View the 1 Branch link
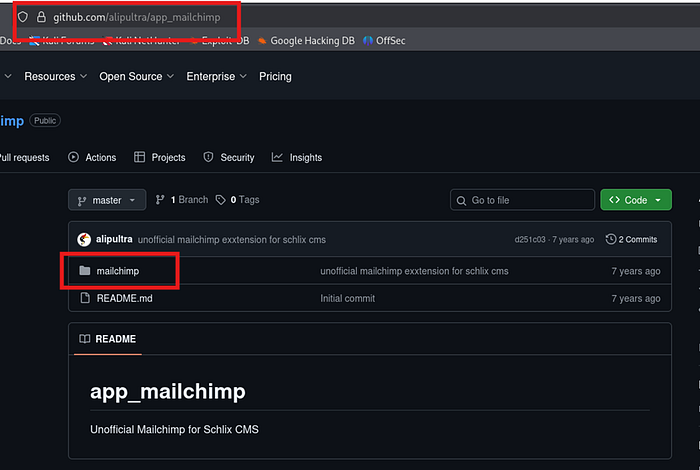The height and width of the screenshot is (470, 700). 182,200
